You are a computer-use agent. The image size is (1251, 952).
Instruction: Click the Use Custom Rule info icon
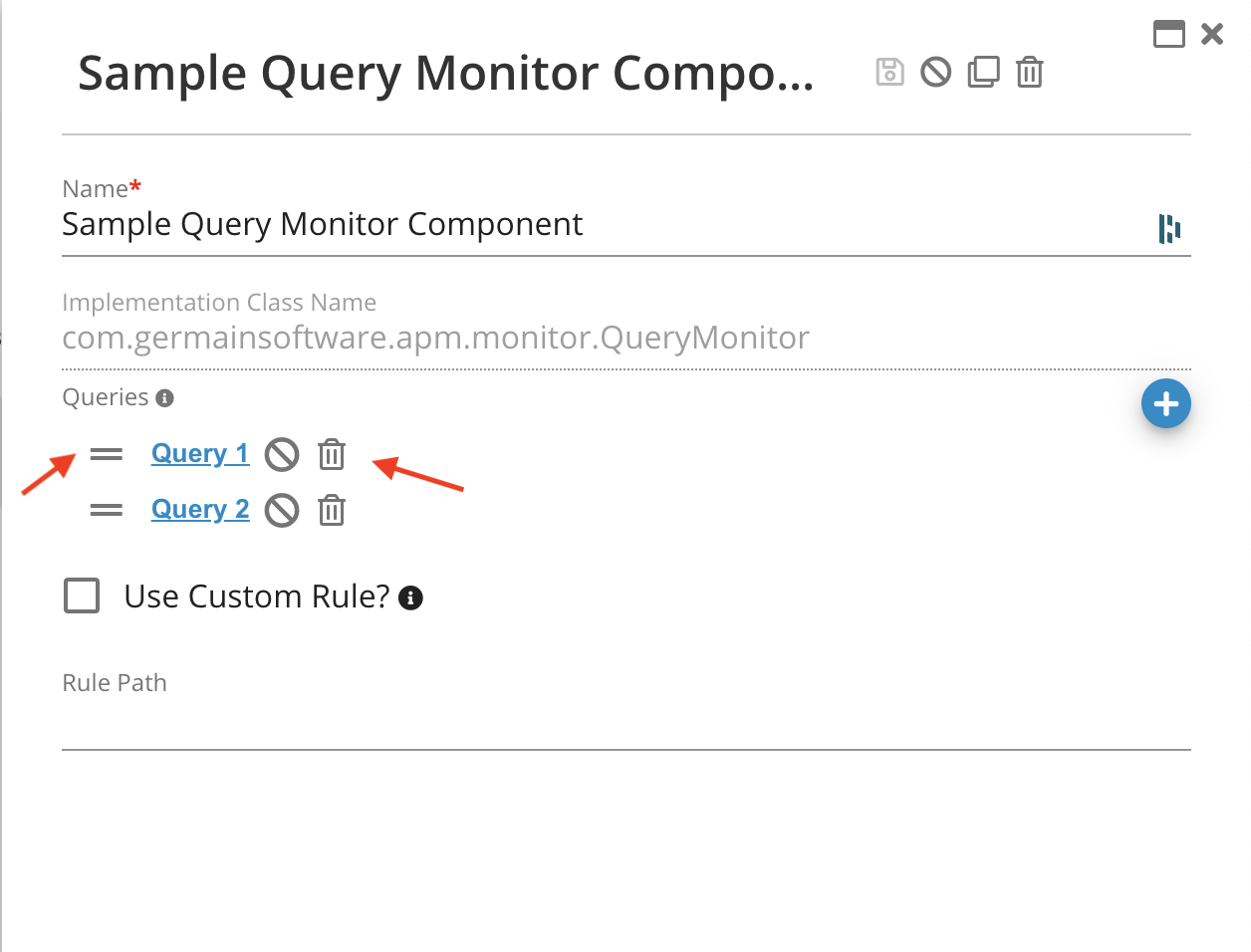point(410,597)
